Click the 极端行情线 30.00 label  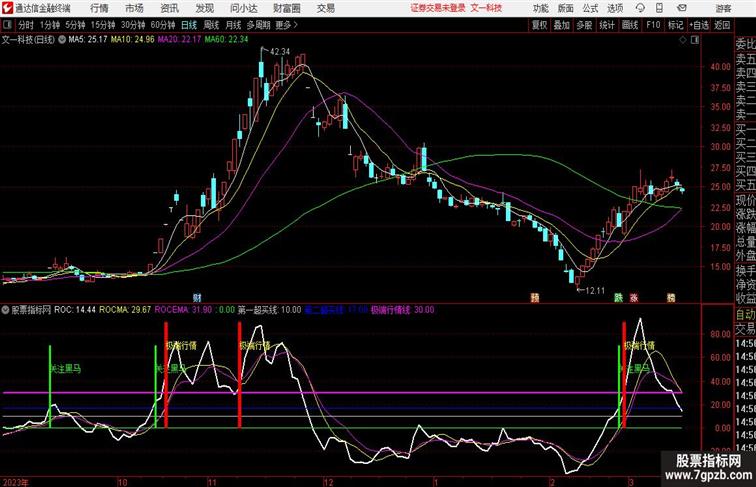click(402, 310)
